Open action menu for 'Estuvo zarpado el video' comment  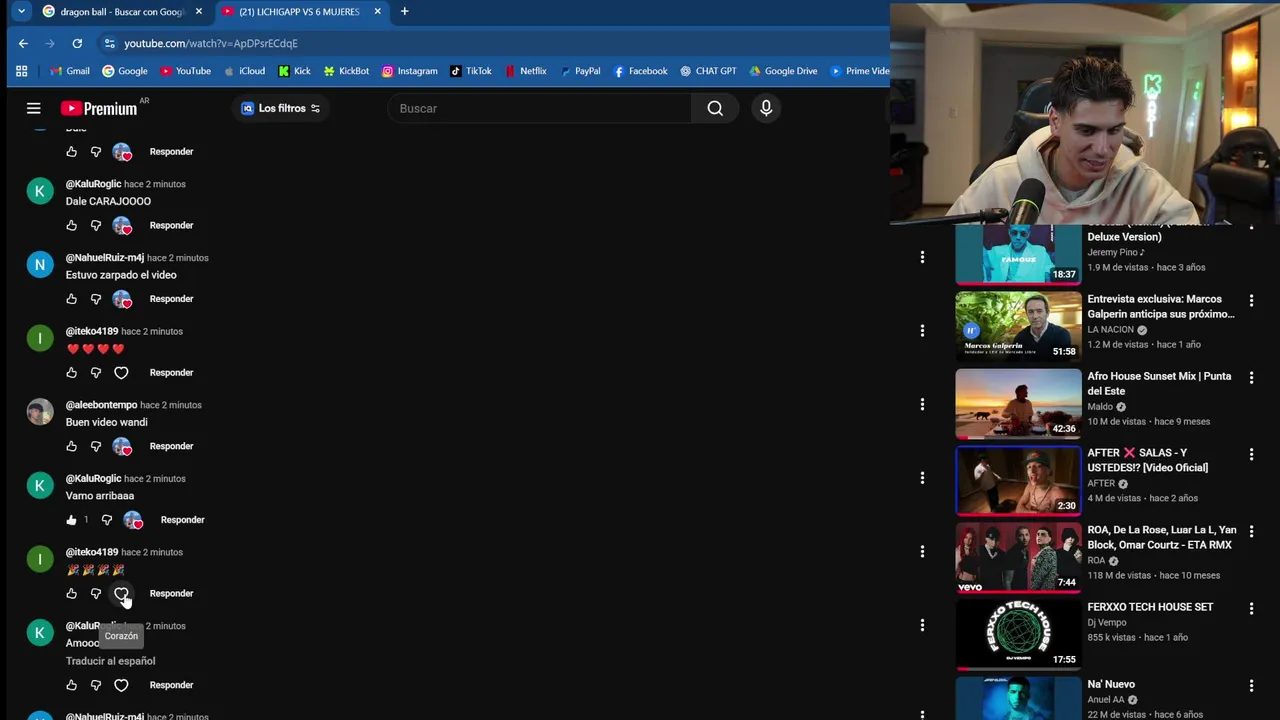(x=922, y=257)
